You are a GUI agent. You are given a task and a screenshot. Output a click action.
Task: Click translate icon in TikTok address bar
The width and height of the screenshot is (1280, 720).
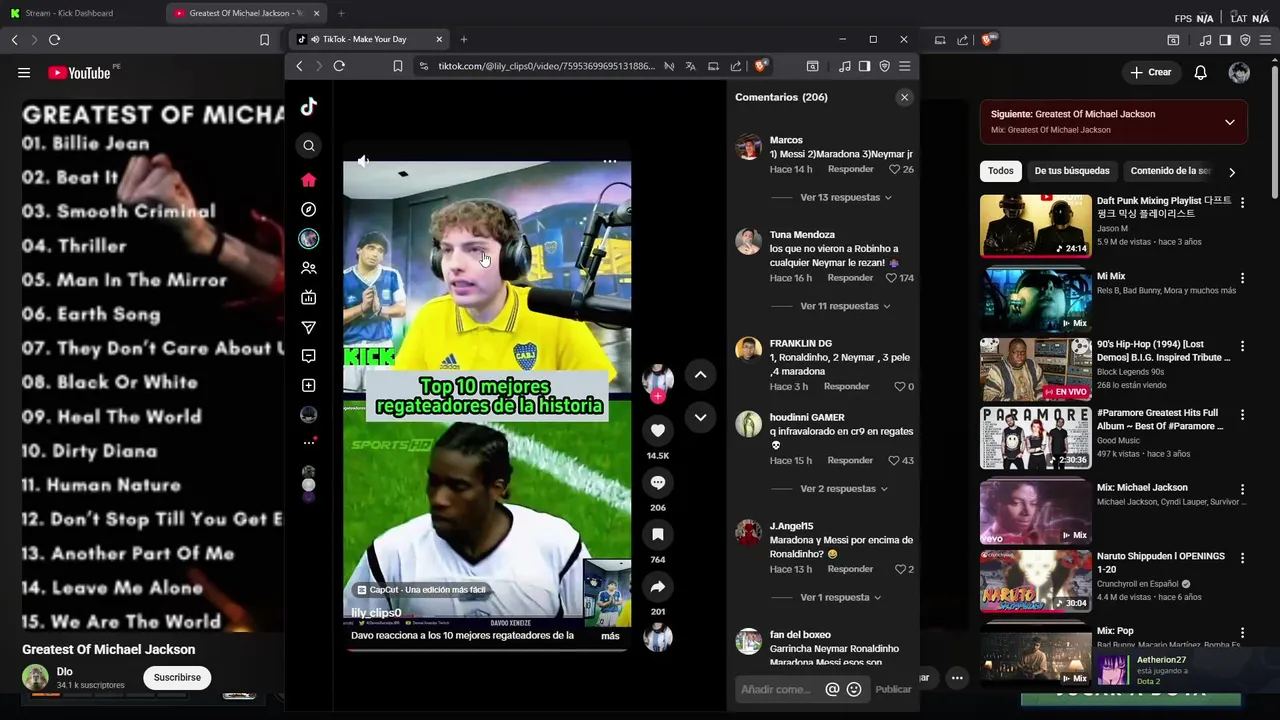pyautogui.click(x=691, y=66)
